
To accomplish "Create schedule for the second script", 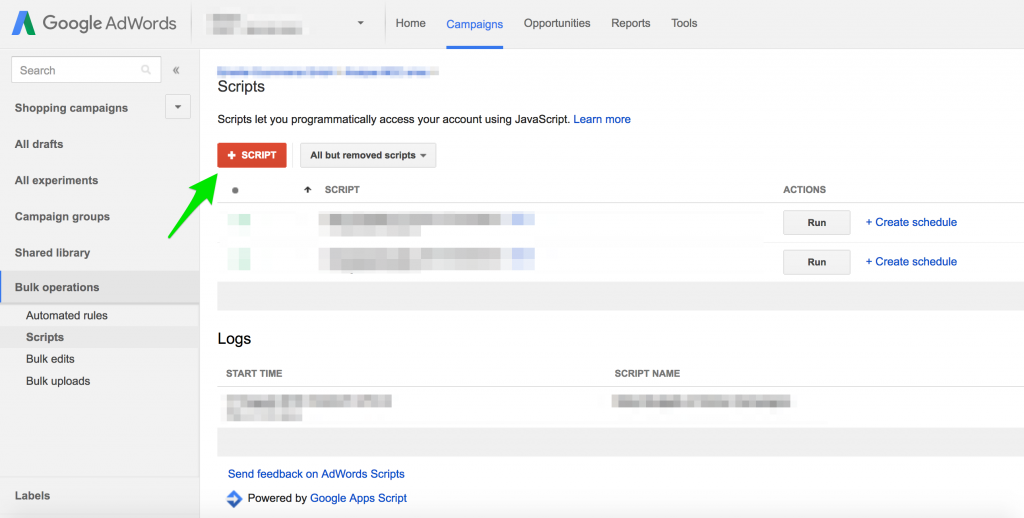I will pos(911,262).
